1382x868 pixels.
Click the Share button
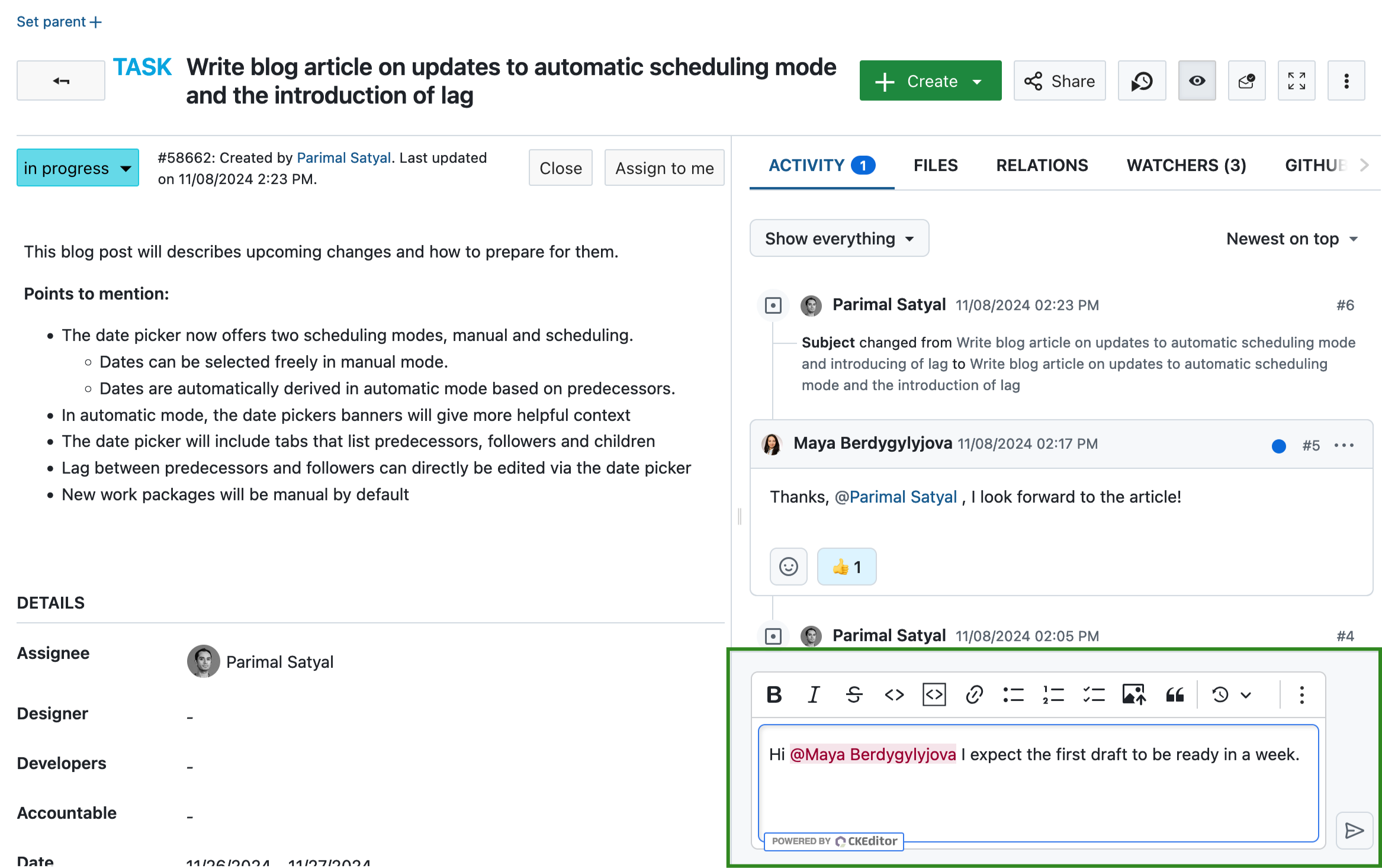pos(1058,80)
